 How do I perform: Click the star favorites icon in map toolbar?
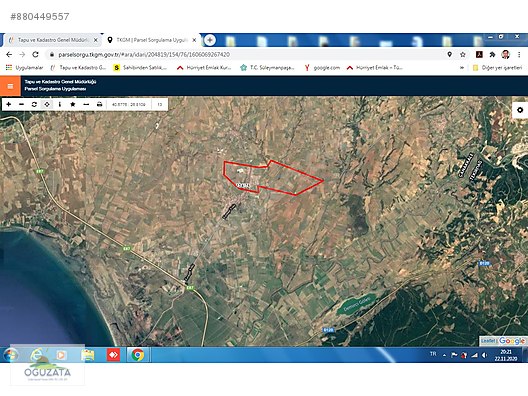(x=73, y=104)
